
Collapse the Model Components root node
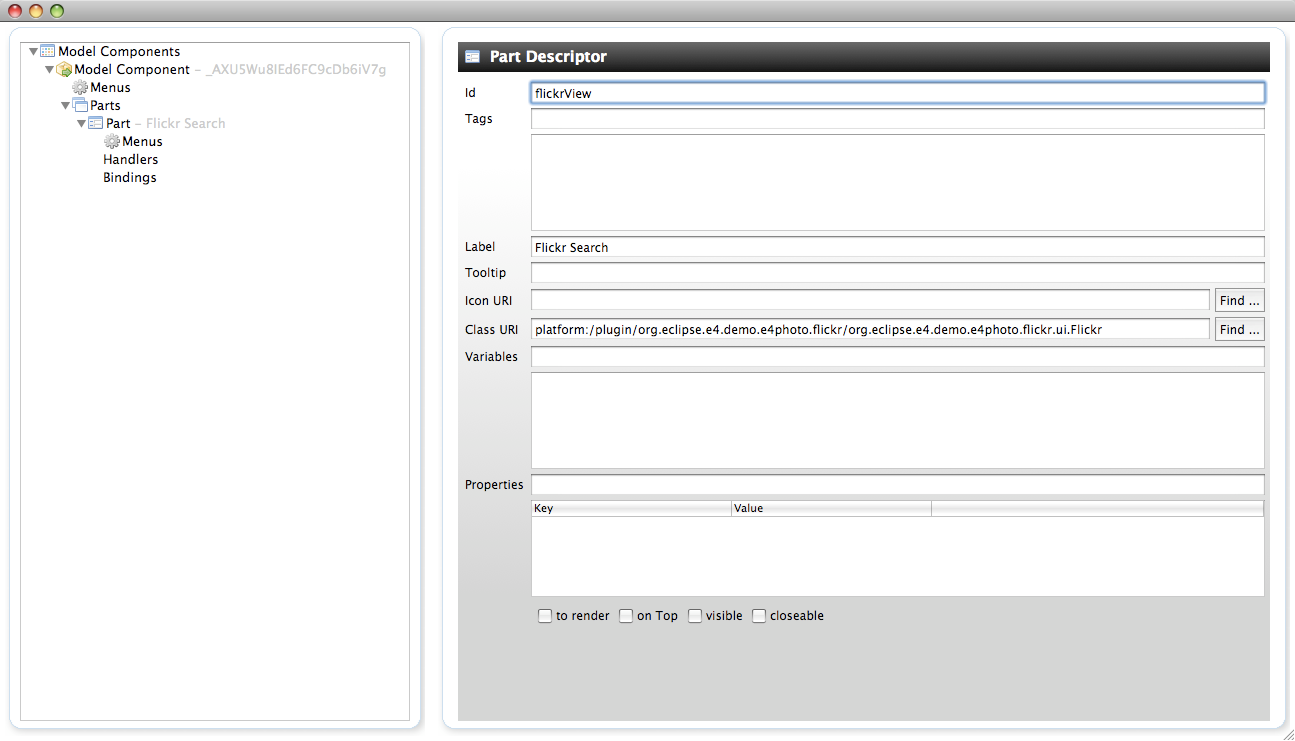[x=34, y=51]
